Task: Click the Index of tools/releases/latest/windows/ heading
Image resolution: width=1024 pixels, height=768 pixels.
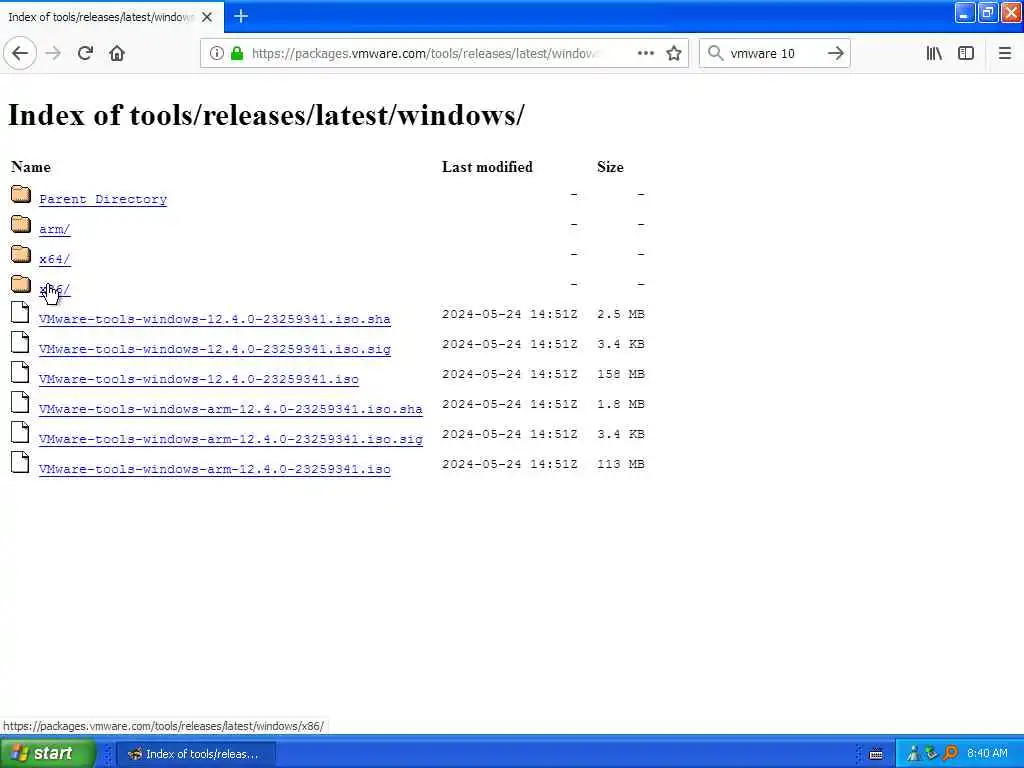Action: (x=266, y=115)
